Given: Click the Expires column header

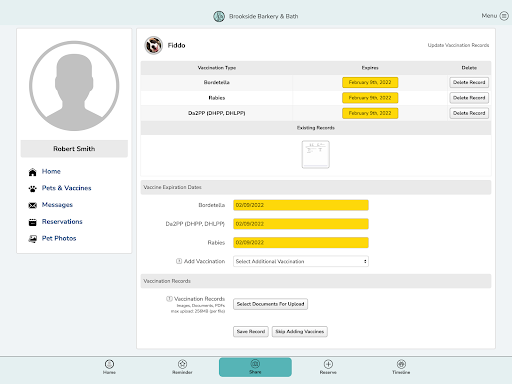Looking at the screenshot, I should 370,68.
